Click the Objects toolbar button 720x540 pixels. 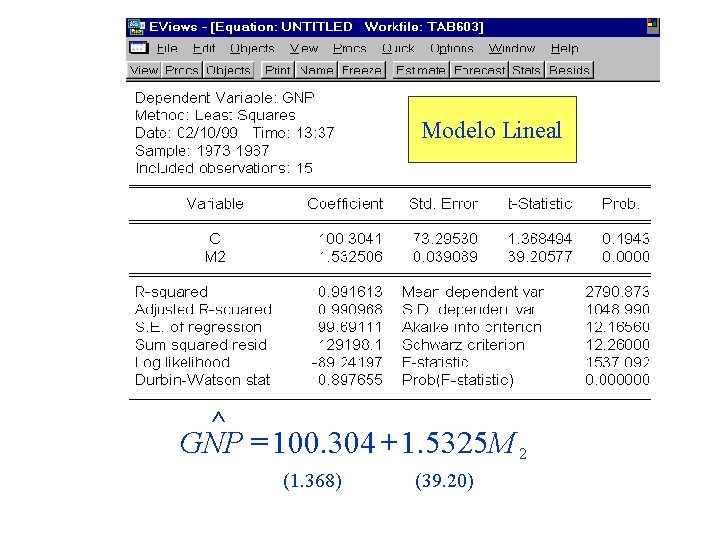[x=228, y=70]
